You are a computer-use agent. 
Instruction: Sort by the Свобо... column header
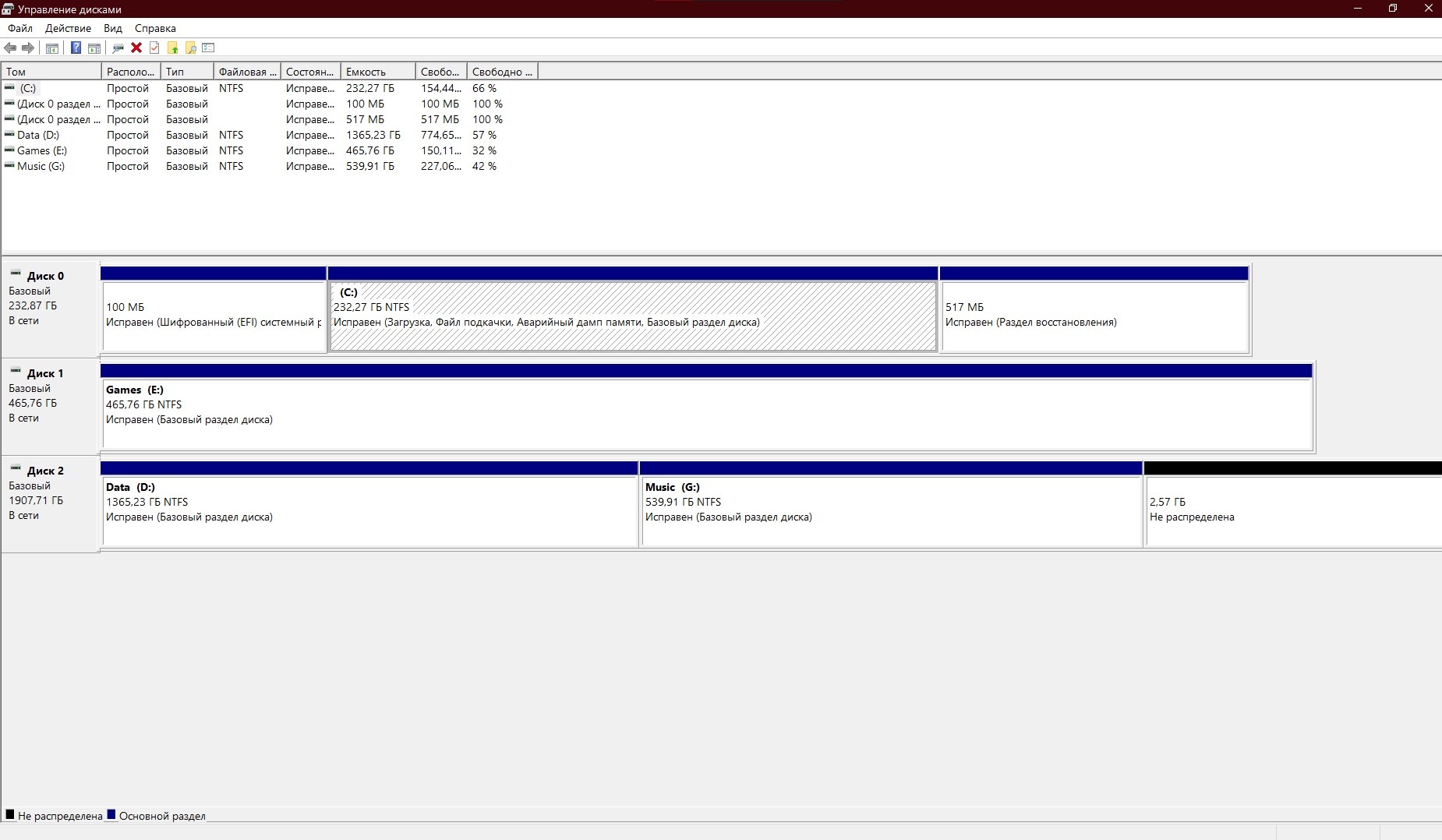(441, 72)
